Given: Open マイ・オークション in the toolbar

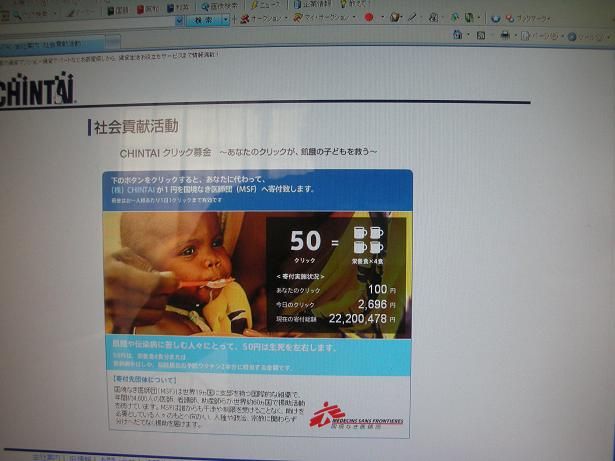Looking at the screenshot, I should click(321, 17).
